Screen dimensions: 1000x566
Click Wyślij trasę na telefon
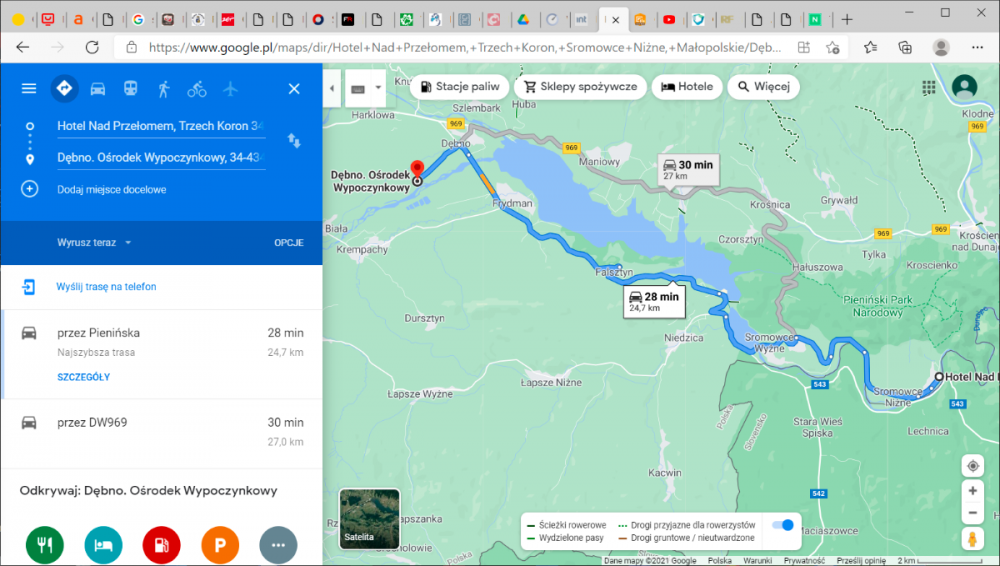click(106, 287)
